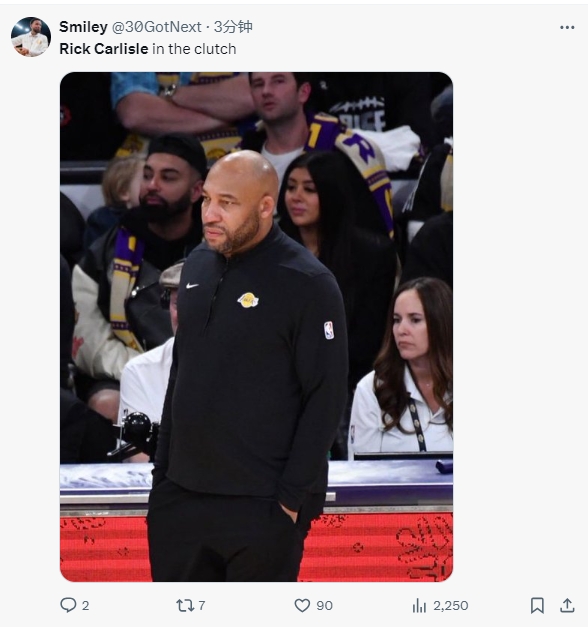Open Smiley's profile avatar picture
The width and height of the screenshot is (588, 627).
tap(31, 37)
